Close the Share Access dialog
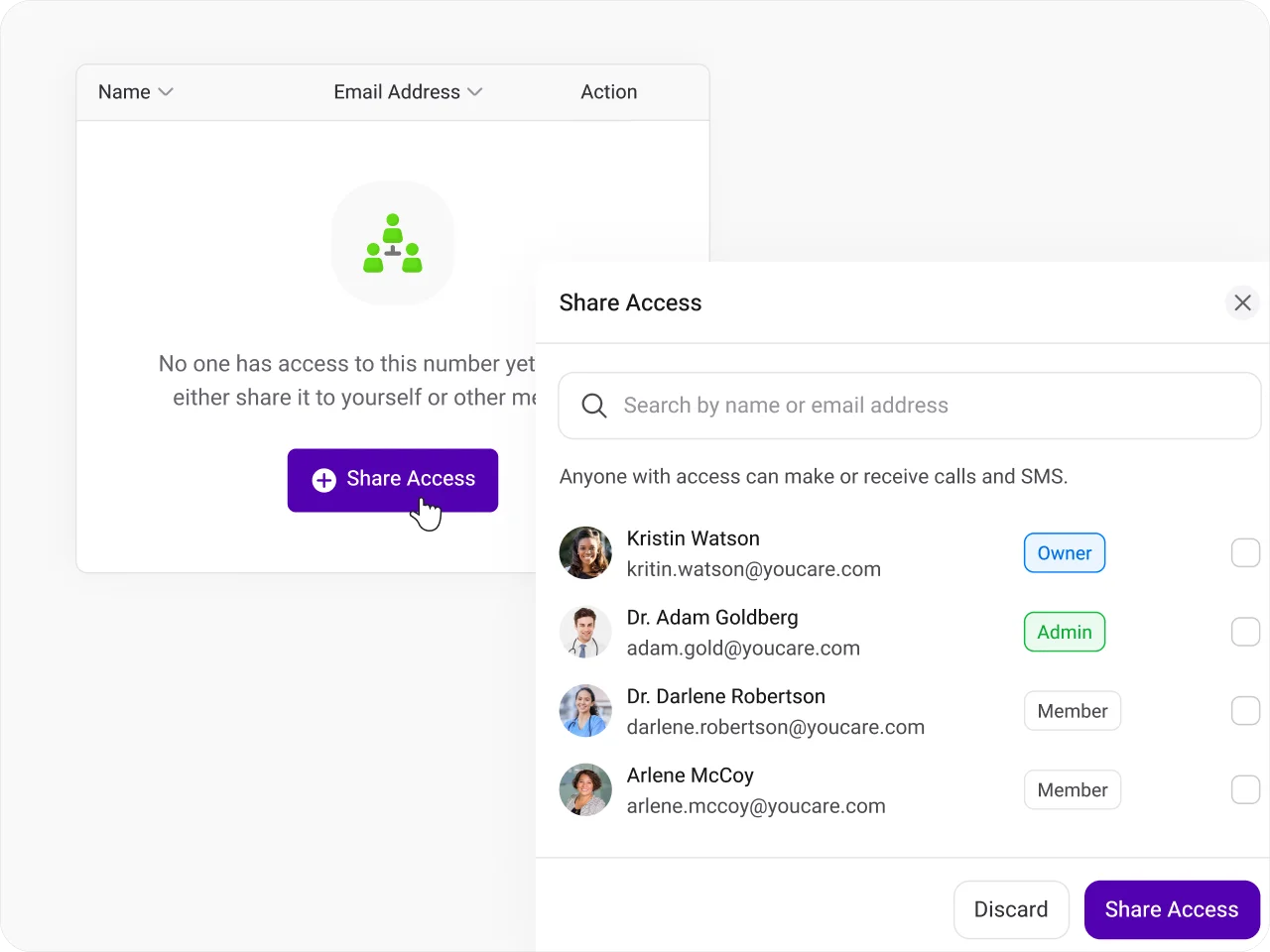 click(x=1242, y=302)
